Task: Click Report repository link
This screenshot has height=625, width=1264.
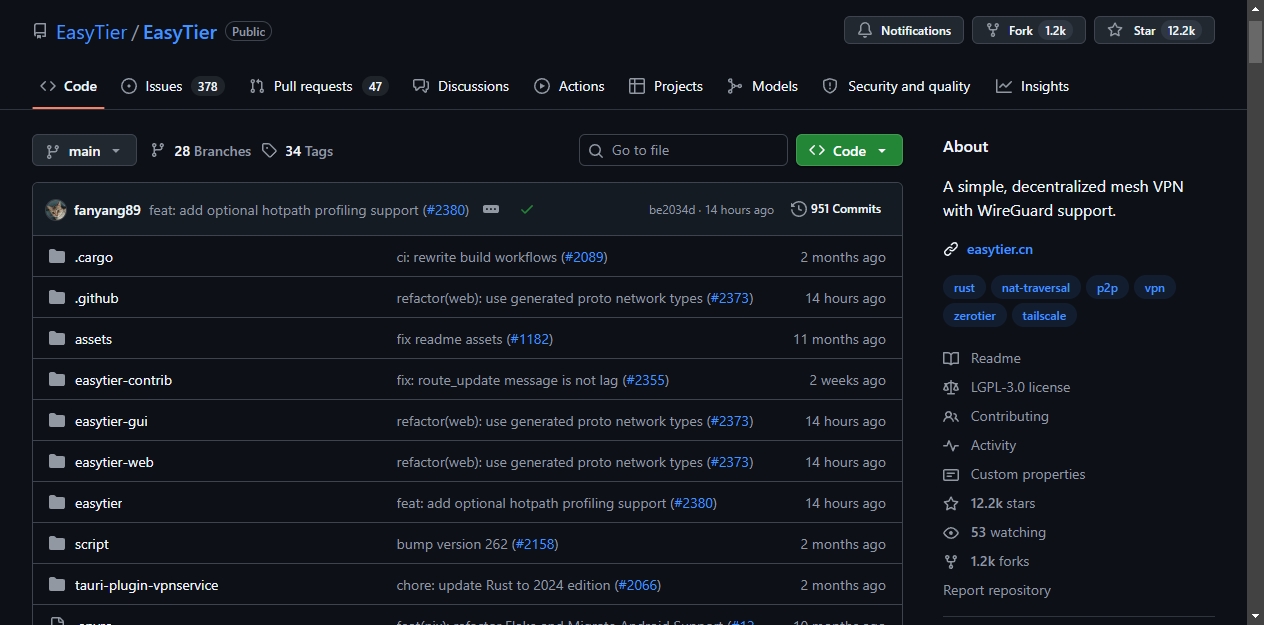Action: (x=997, y=590)
